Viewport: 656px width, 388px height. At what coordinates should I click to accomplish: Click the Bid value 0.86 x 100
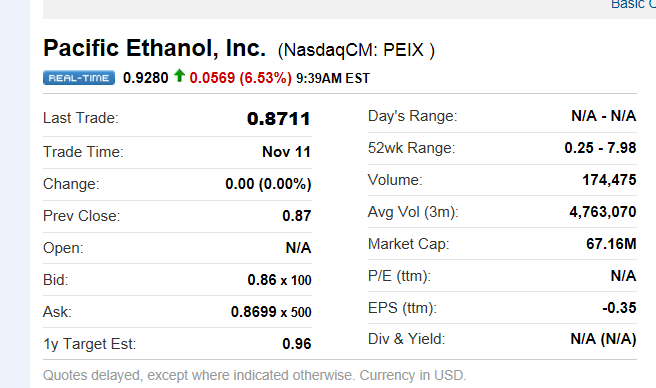[279, 280]
